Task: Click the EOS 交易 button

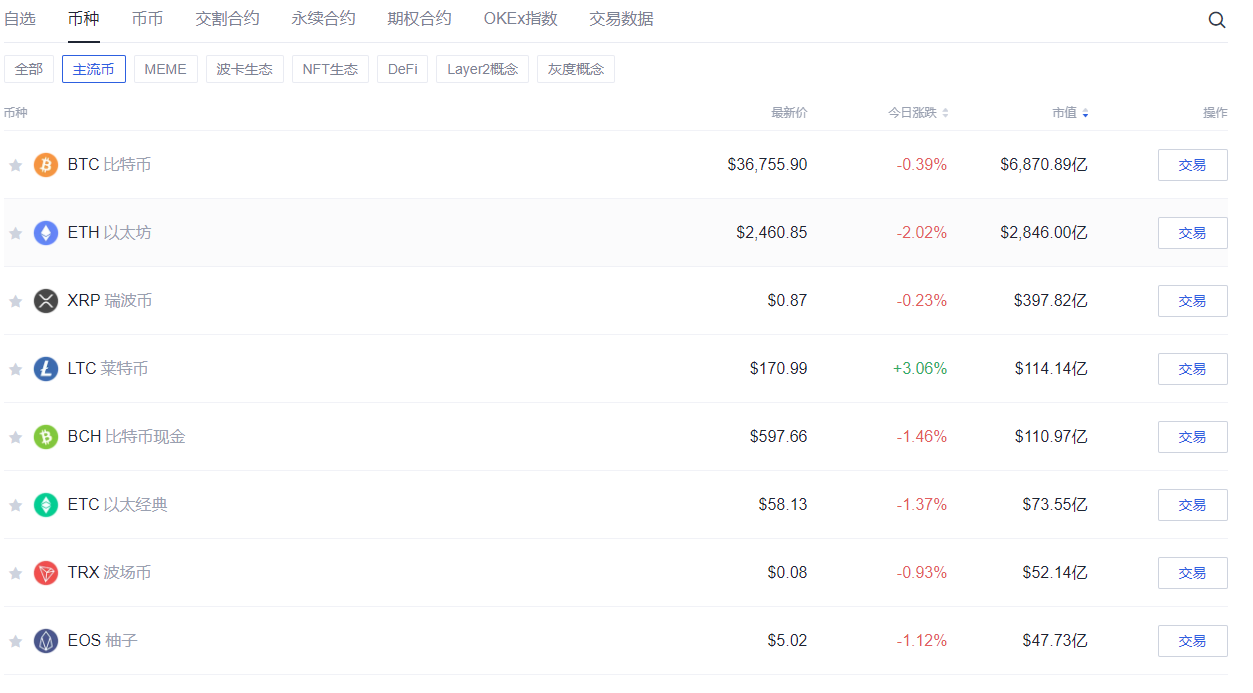Action: 1193,641
